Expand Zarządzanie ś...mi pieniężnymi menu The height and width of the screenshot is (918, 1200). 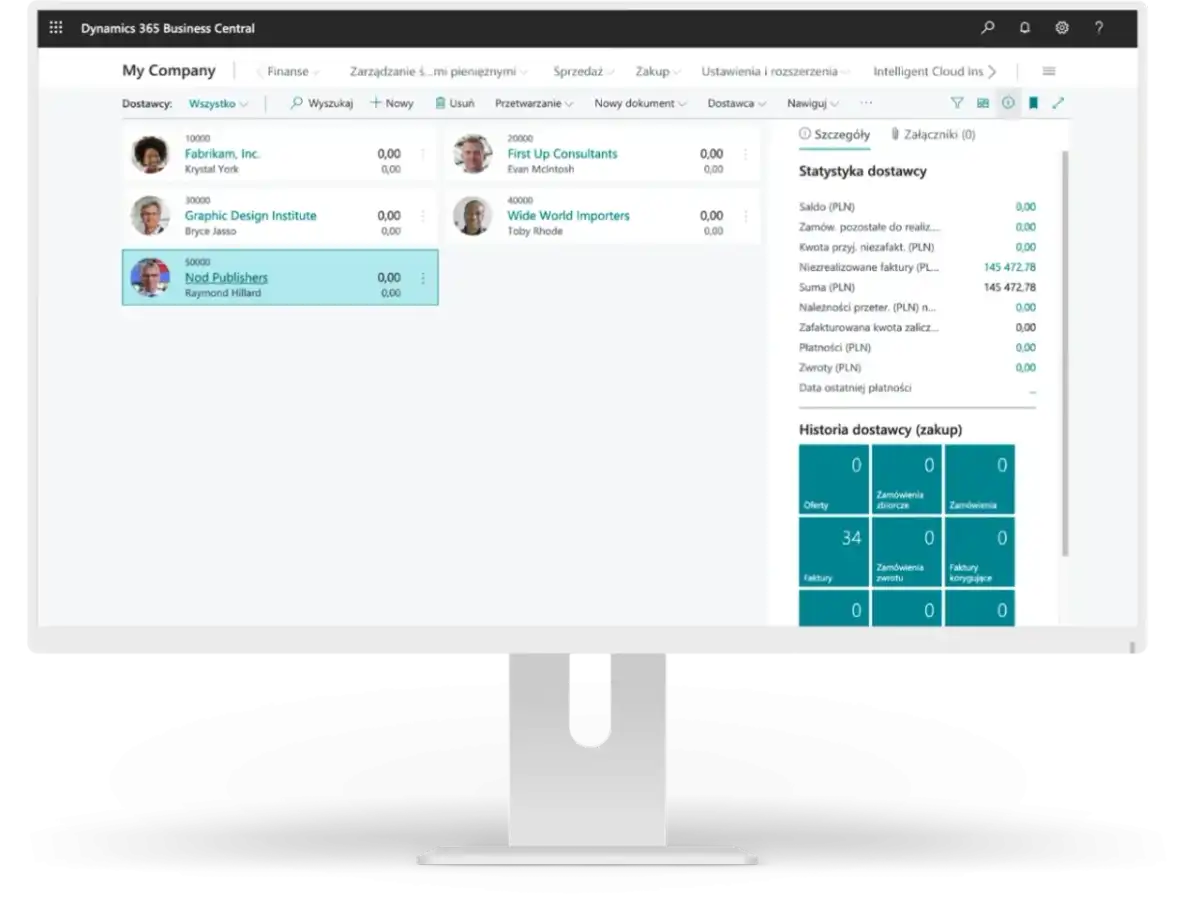[439, 72]
